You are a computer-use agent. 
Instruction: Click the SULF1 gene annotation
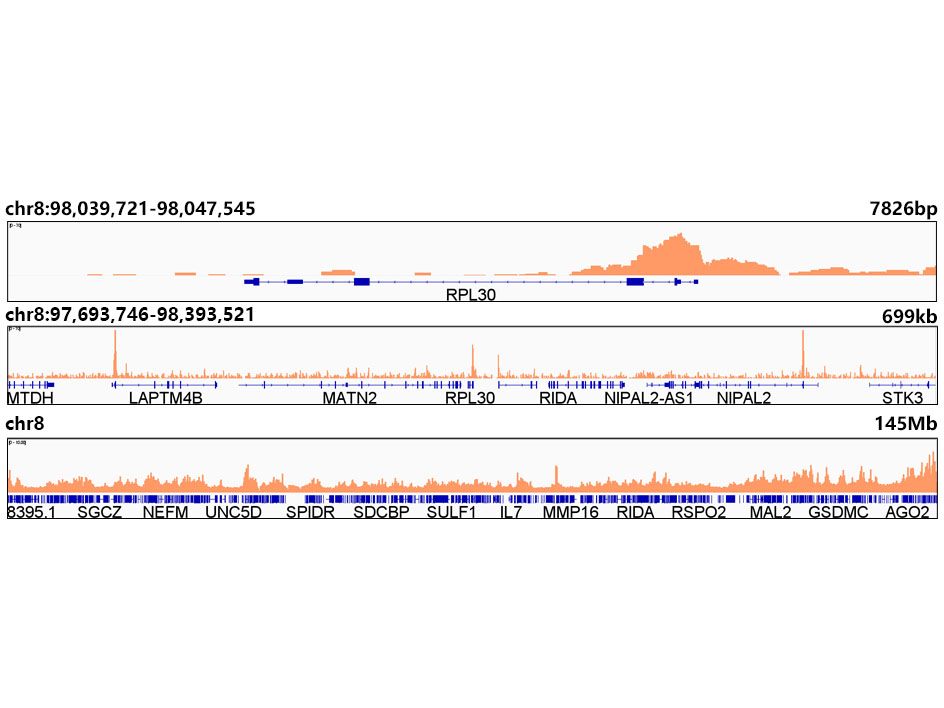coord(451,512)
